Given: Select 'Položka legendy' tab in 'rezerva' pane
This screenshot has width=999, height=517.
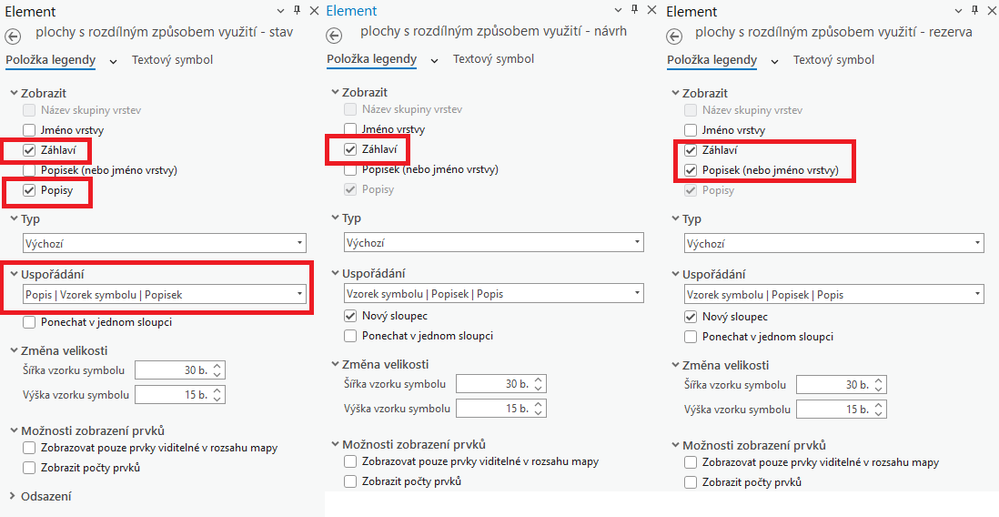Looking at the screenshot, I should pyautogui.click(x=711, y=60).
